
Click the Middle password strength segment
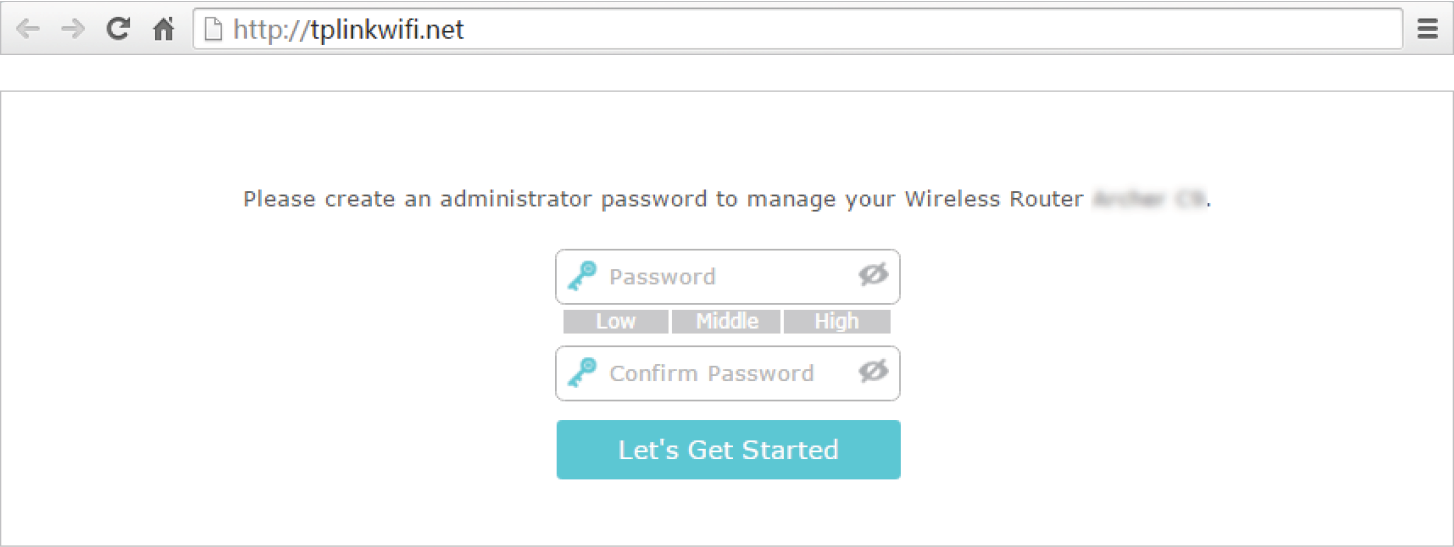point(727,321)
